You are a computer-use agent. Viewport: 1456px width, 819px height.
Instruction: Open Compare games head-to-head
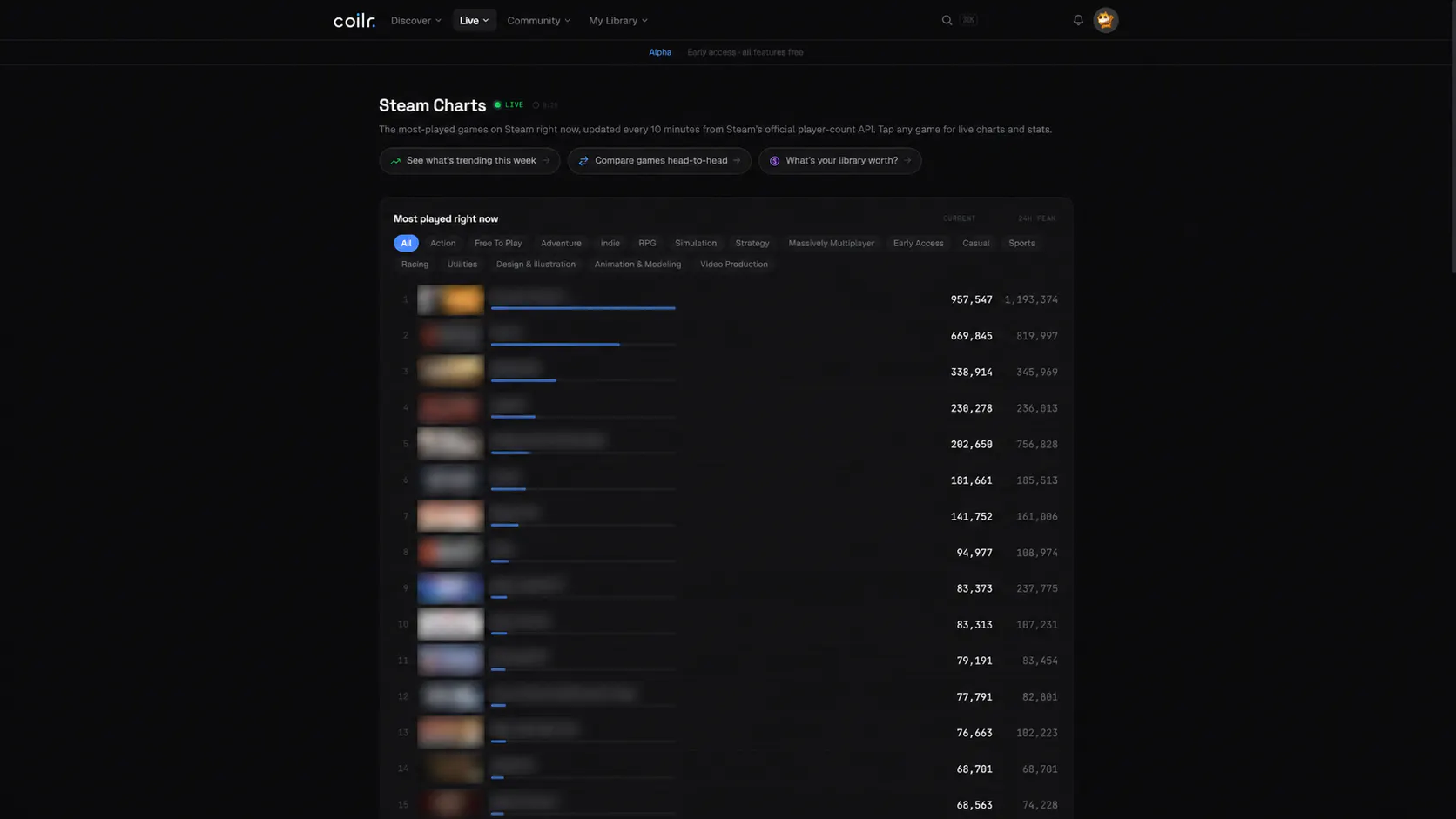pos(659,161)
